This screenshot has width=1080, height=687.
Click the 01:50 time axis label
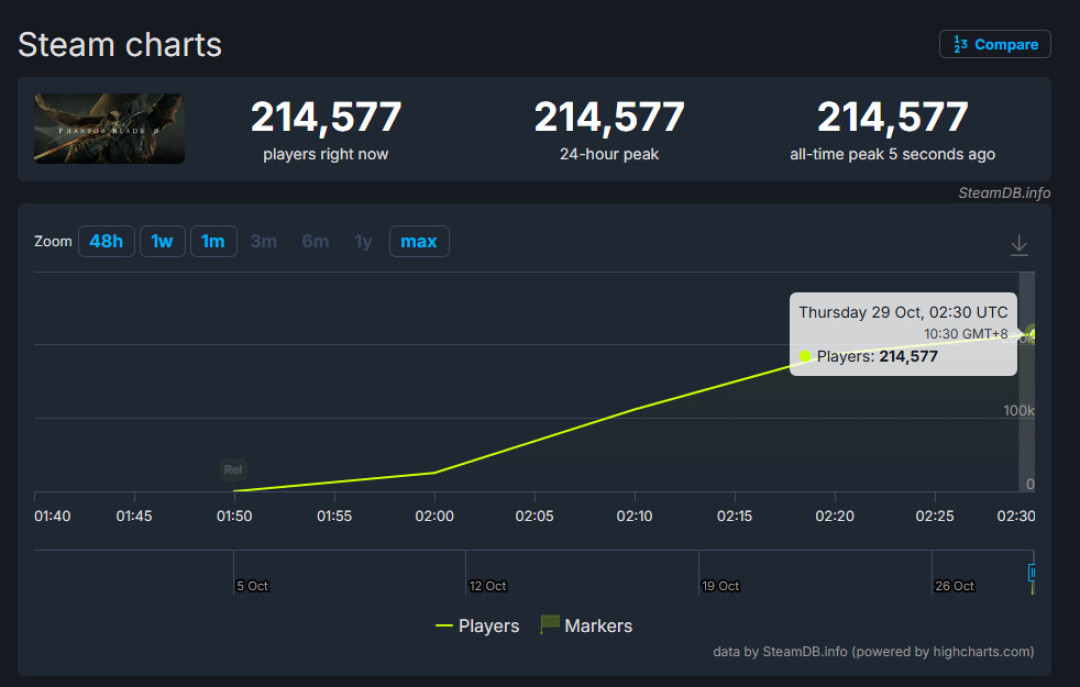click(234, 516)
